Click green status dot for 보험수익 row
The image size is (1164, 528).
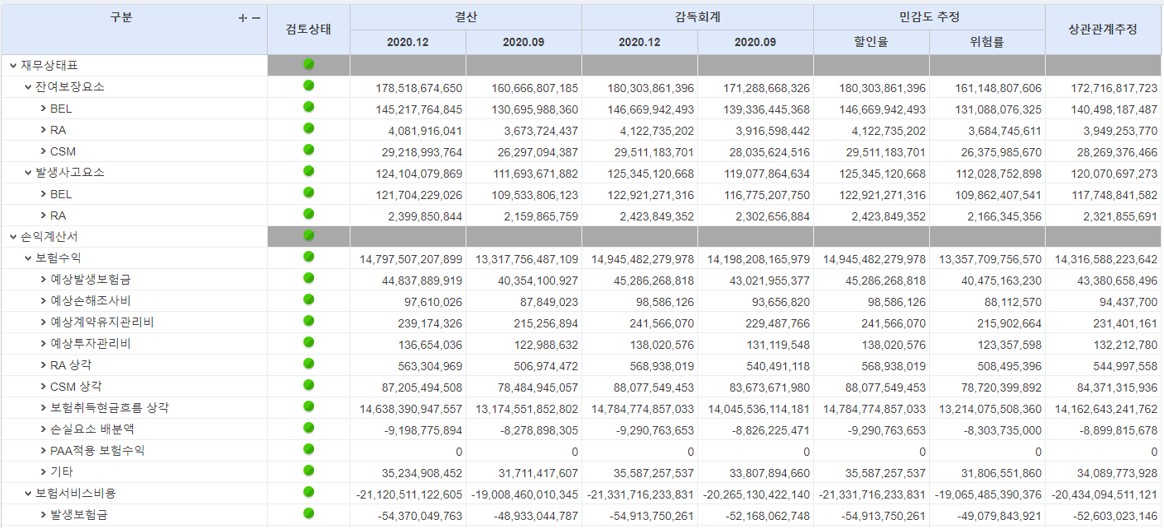coord(309,257)
